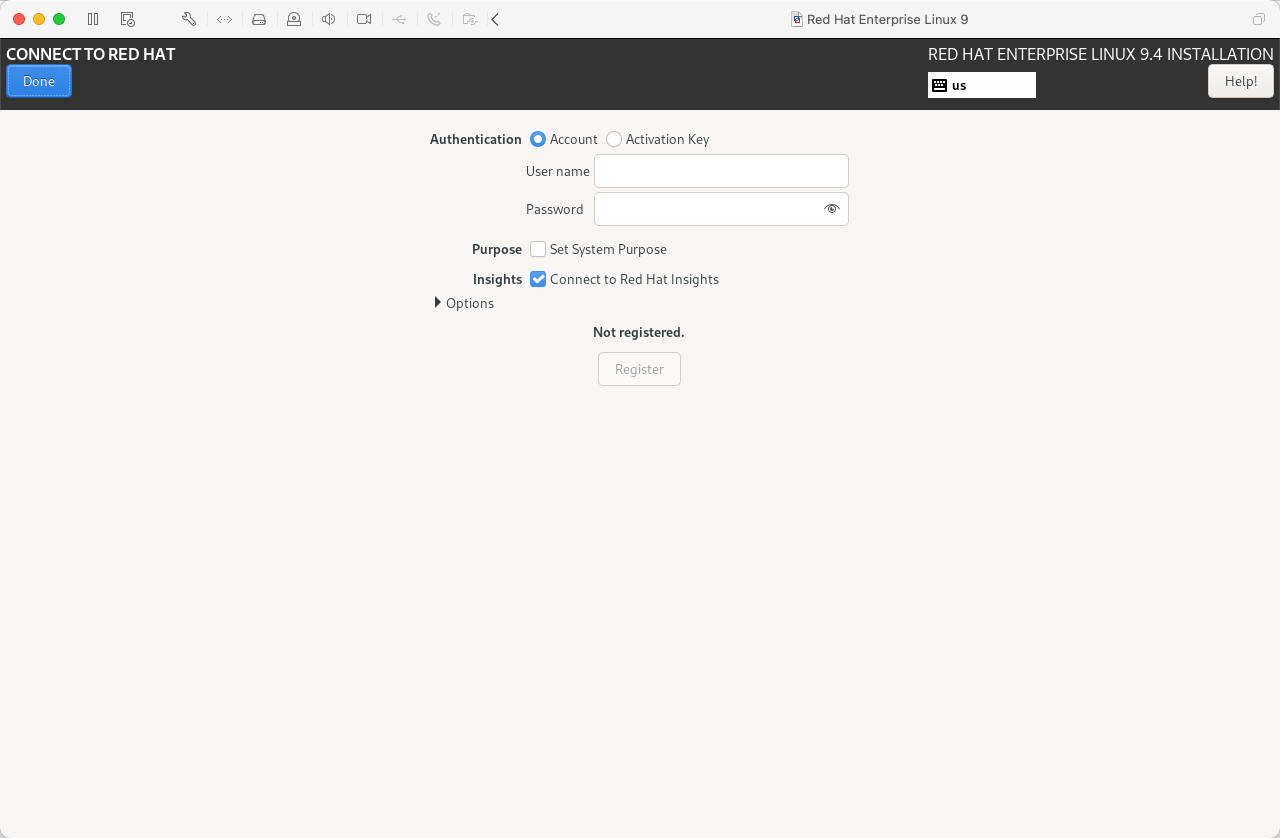Click the display capture camera icon
1280x838 pixels.
click(364, 19)
